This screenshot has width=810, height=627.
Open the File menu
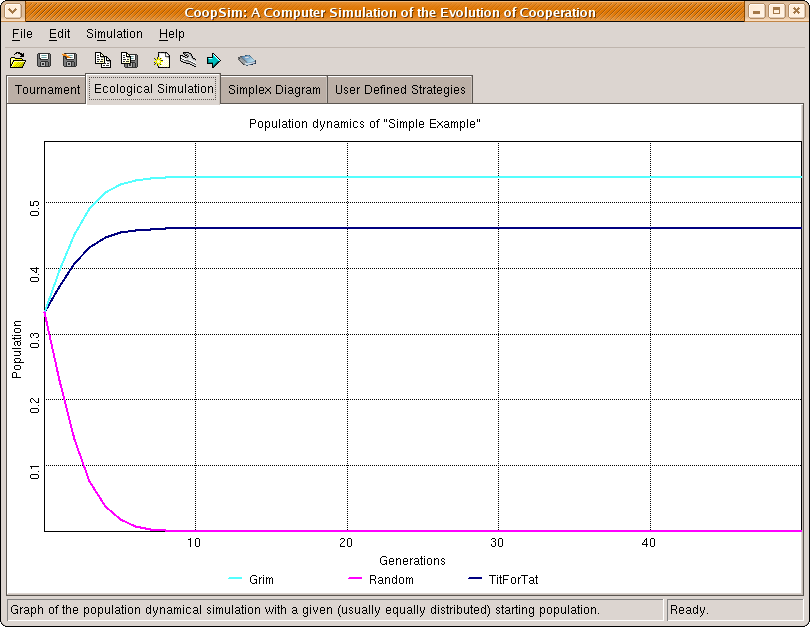click(22, 34)
